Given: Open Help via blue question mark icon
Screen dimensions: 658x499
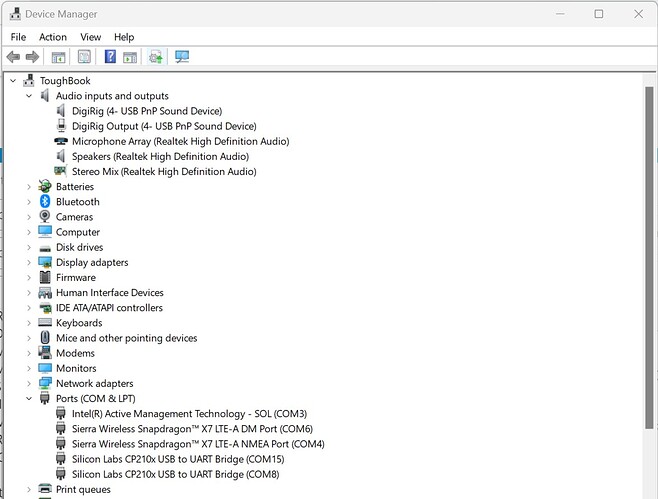Looking at the screenshot, I should click(x=110, y=56).
